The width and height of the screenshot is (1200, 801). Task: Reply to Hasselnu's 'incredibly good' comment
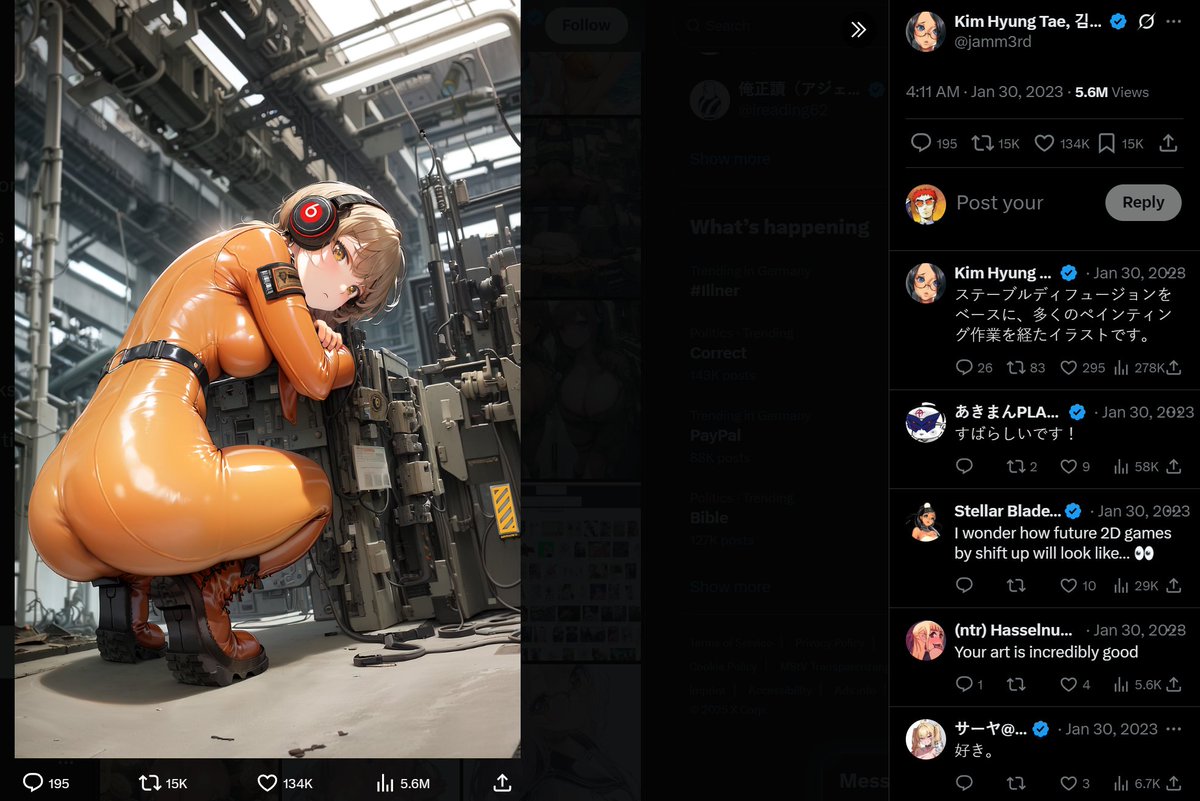coord(969,685)
